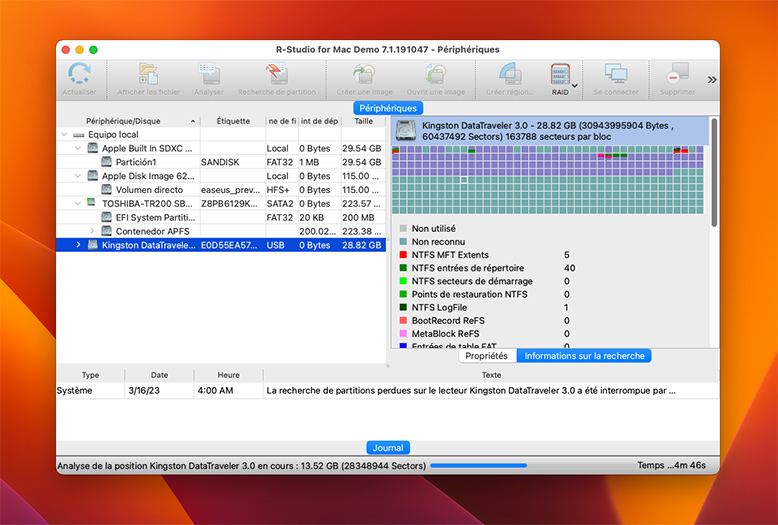Click the 200 MB size cell
Image resolution: width=778 pixels, height=525 pixels.
click(x=363, y=217)
